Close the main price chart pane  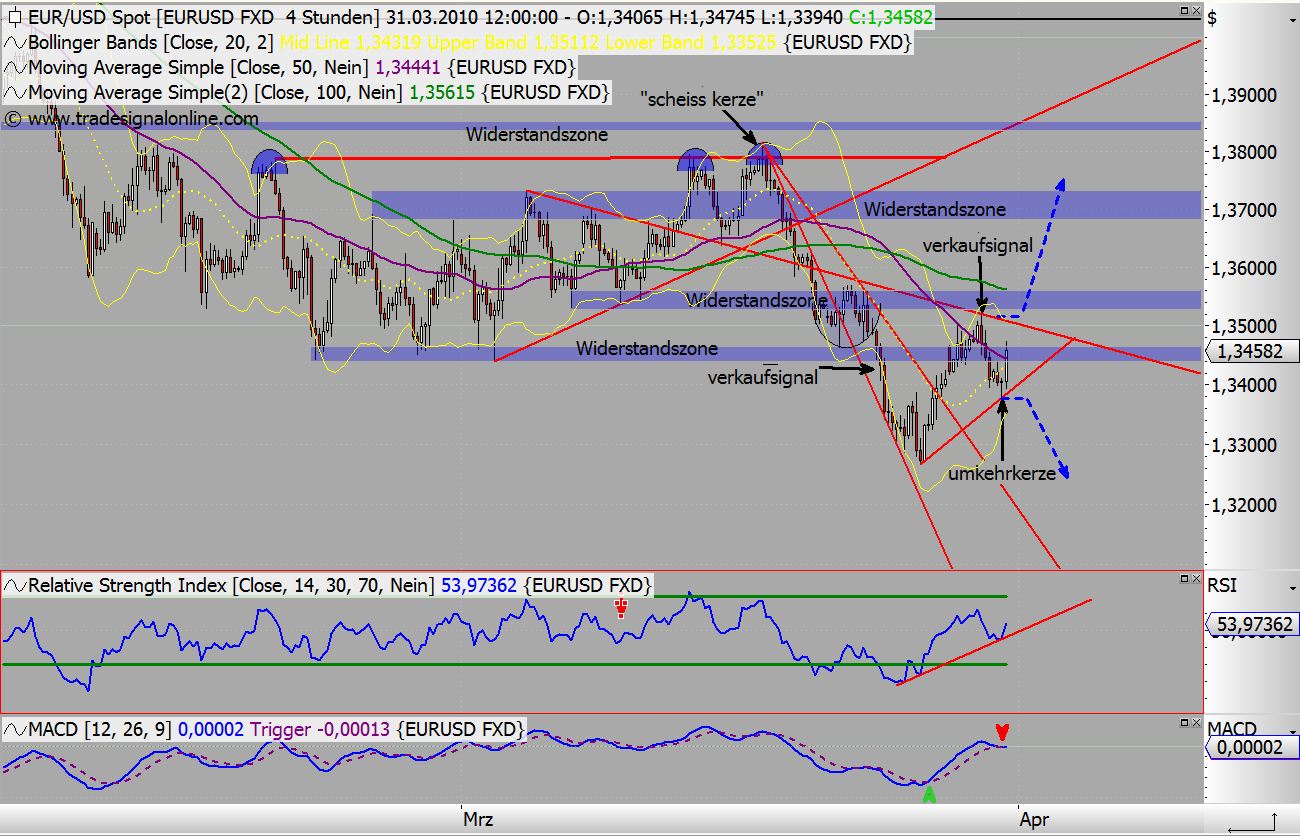(1195, 10)
